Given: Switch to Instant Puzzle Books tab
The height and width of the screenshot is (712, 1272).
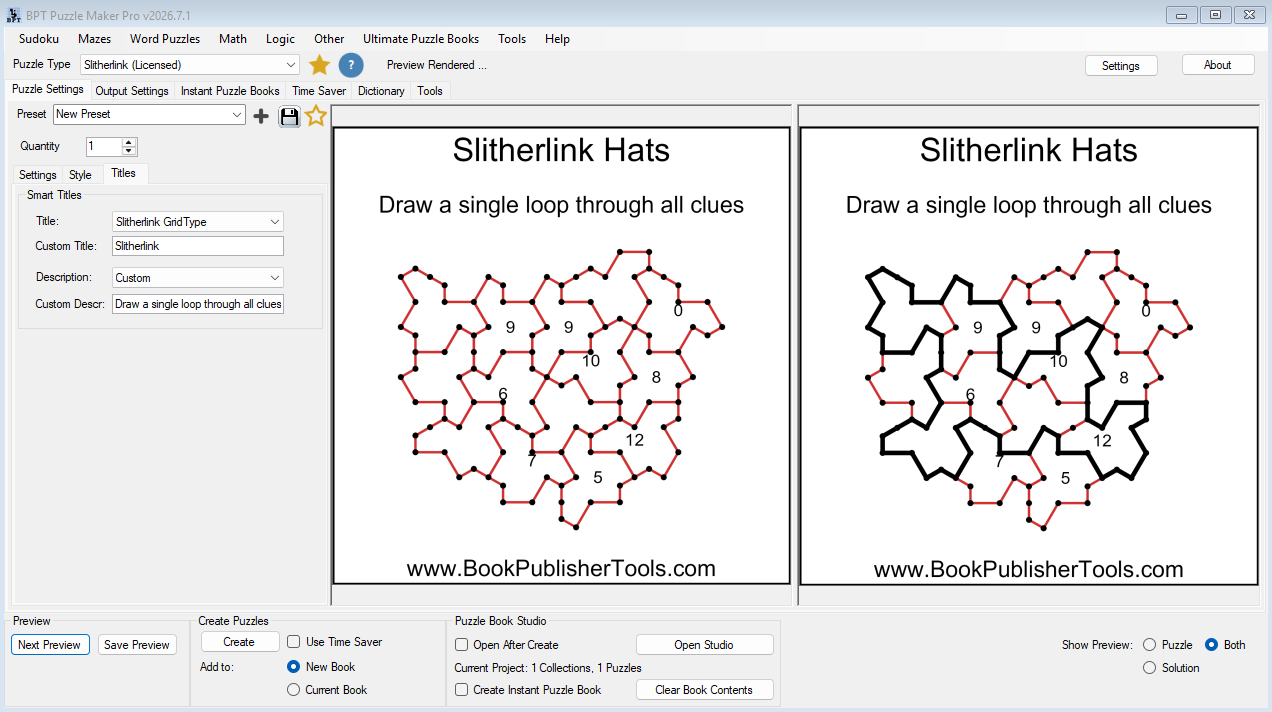Looking at the screenshot, I should click(230, 91).
